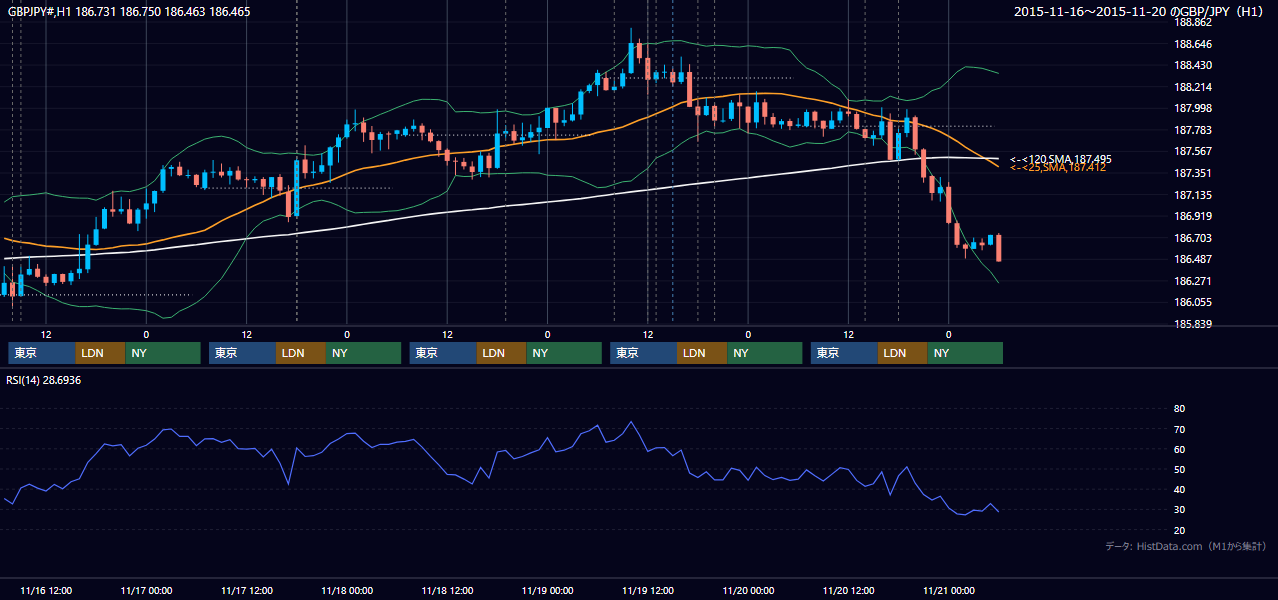Click the last red candlestick on the chart
1278x600 pixels.
click(x=998, y=248)
